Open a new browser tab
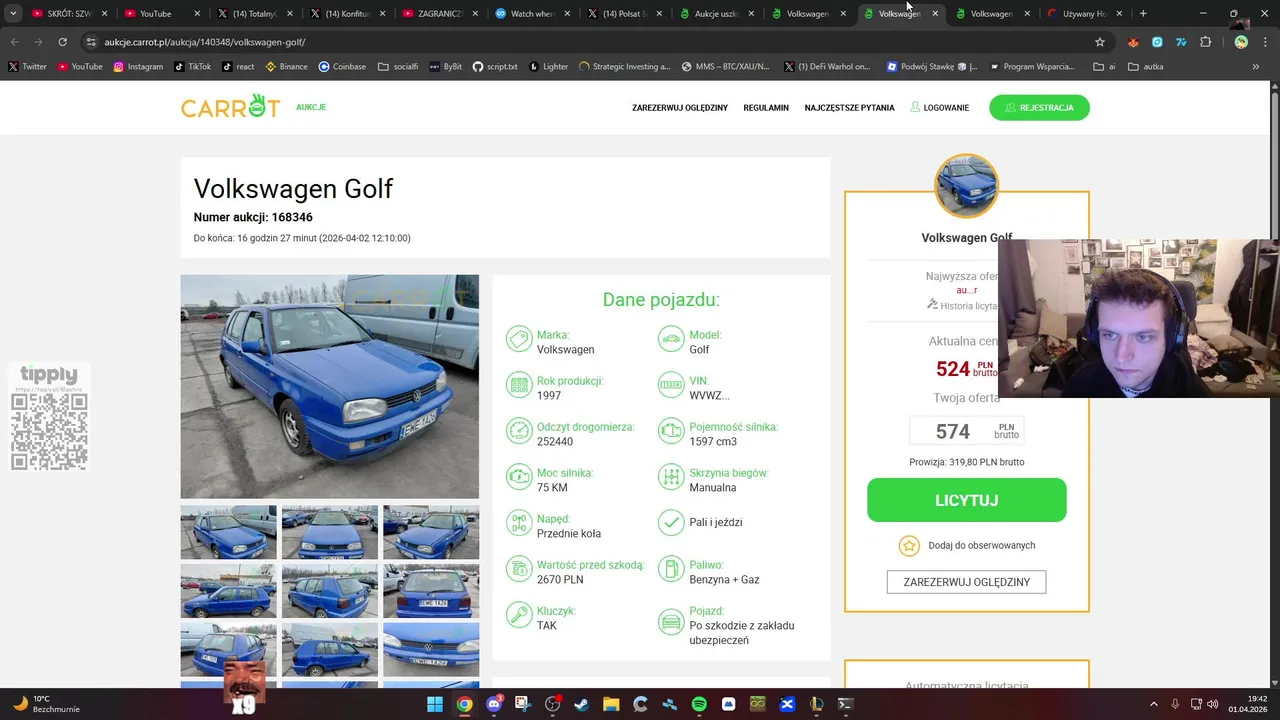This screenshot has width=1280, height=720. (1143, 14)
